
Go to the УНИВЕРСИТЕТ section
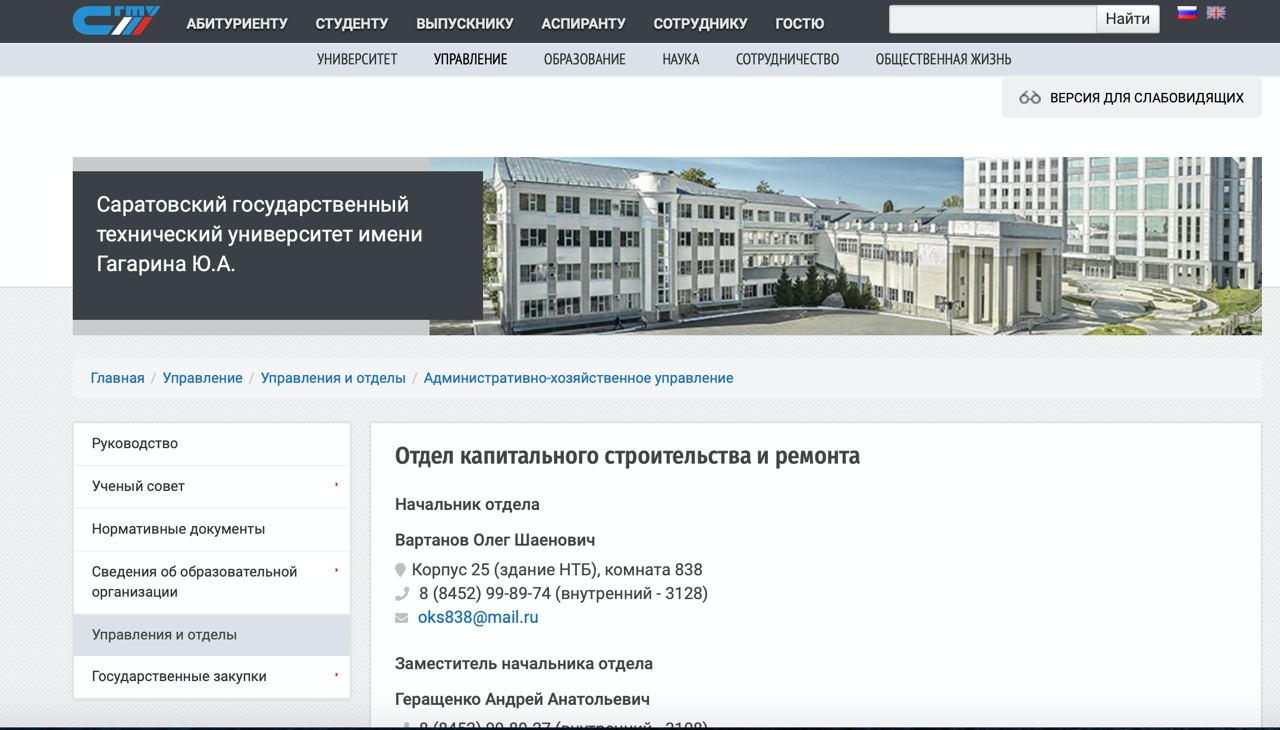click(x=357, y=59)
